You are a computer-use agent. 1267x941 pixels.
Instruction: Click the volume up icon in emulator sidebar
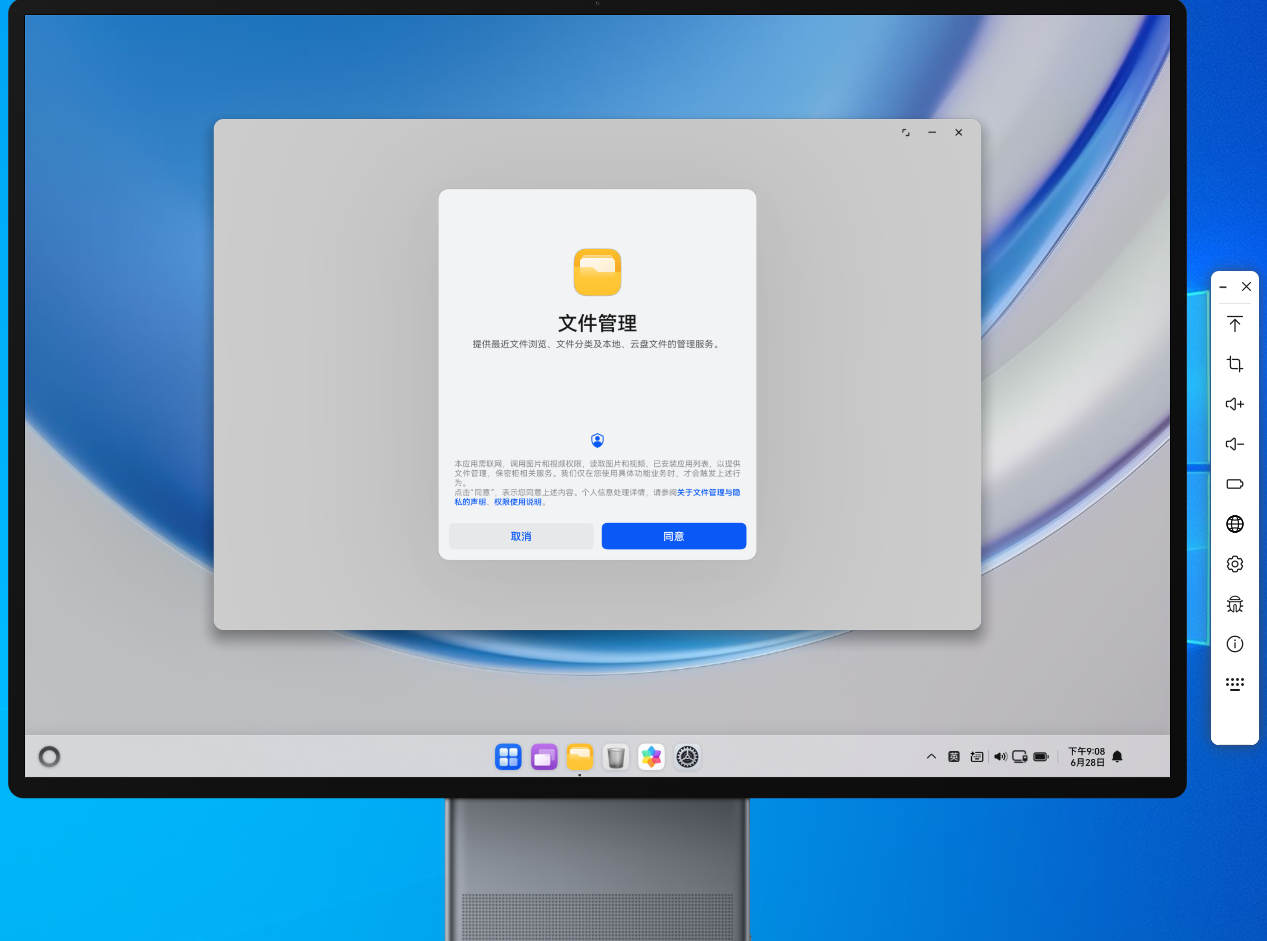[x=1234, y=404]
